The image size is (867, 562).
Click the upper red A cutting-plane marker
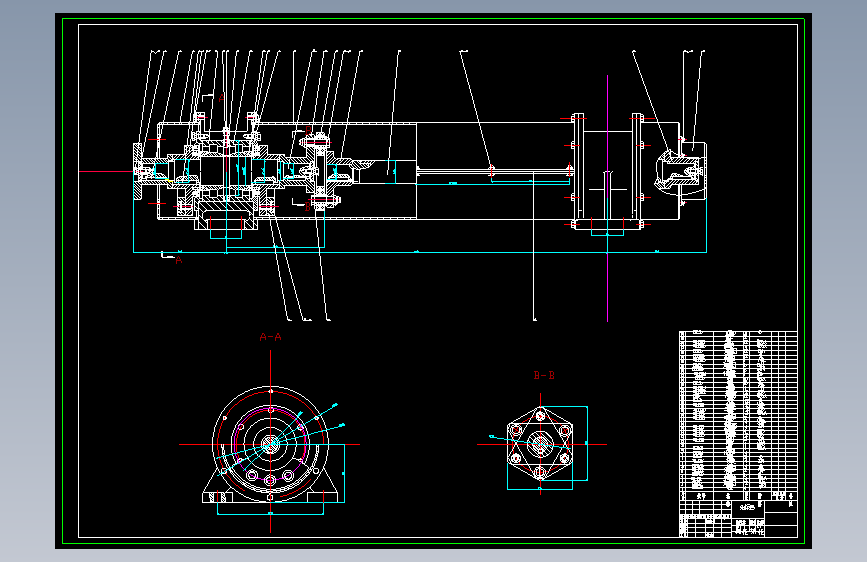click(221, 97)
